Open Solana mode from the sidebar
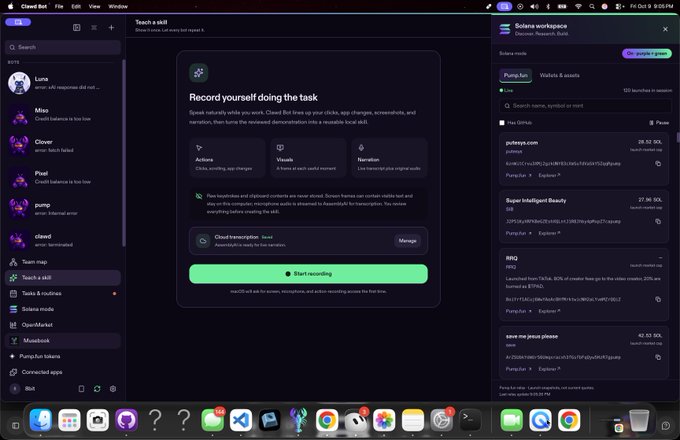The height and width of the screenshot is (440, 680). (63, 309)
